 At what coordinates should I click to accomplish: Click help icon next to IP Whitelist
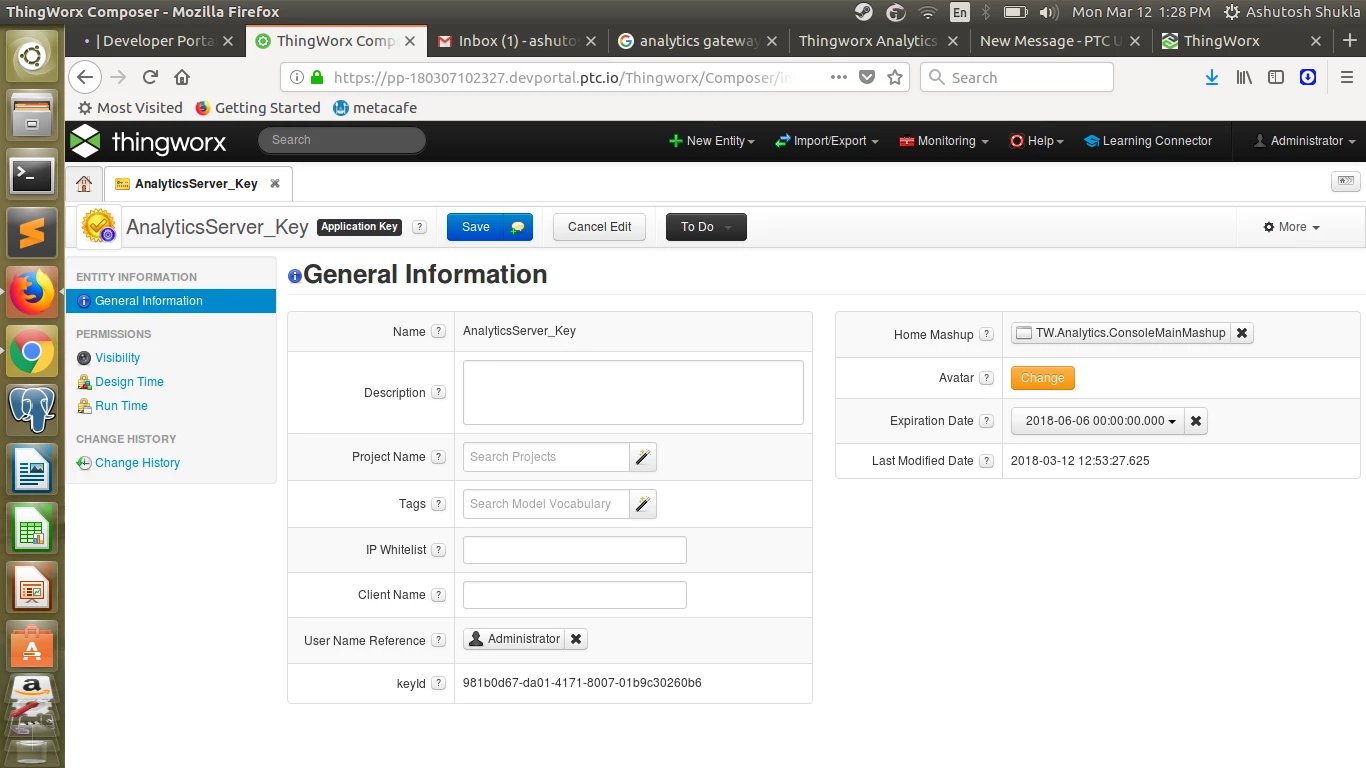[439, 549]
